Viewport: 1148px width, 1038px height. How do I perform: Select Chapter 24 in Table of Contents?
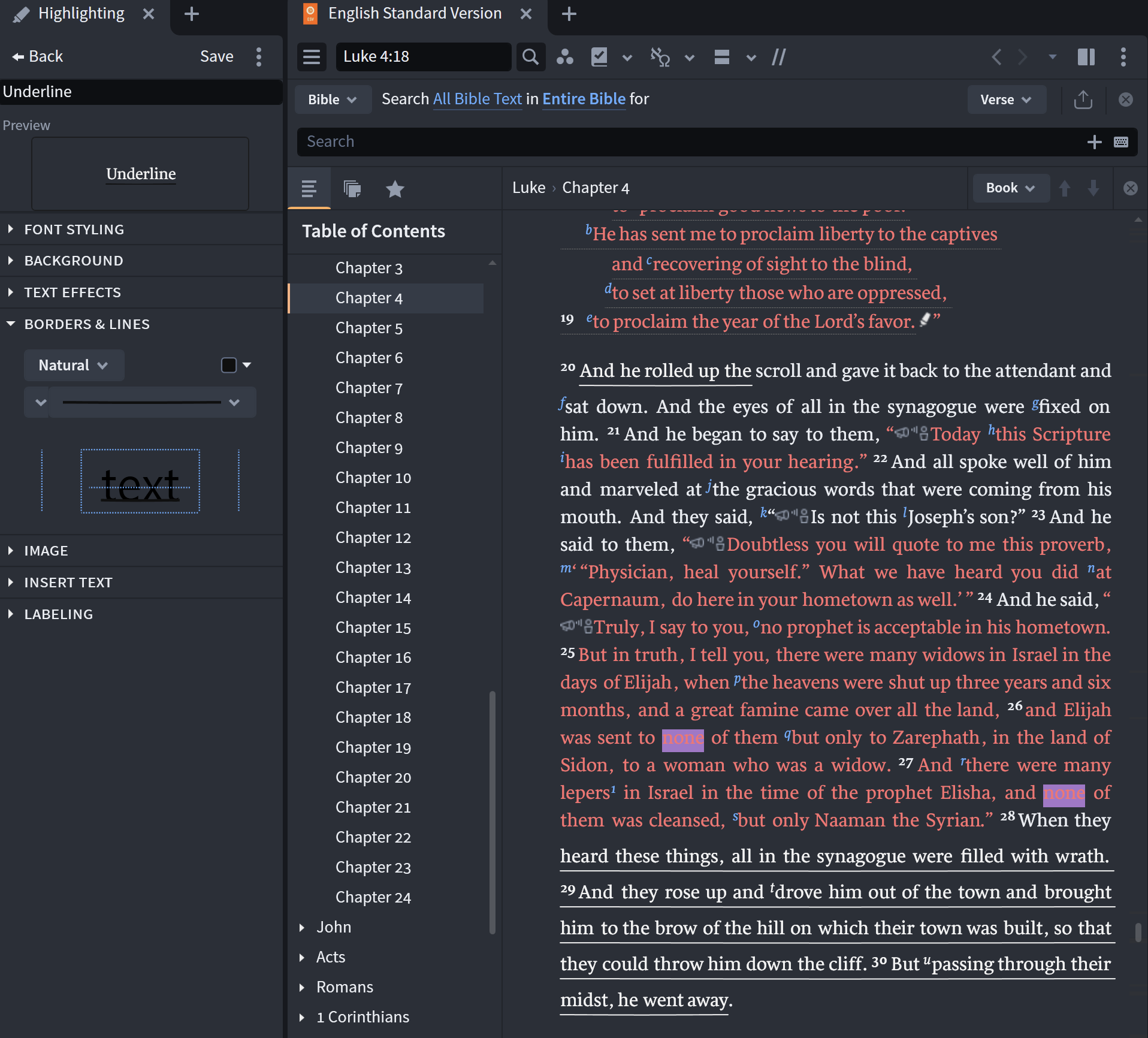(x=373, y=897)
